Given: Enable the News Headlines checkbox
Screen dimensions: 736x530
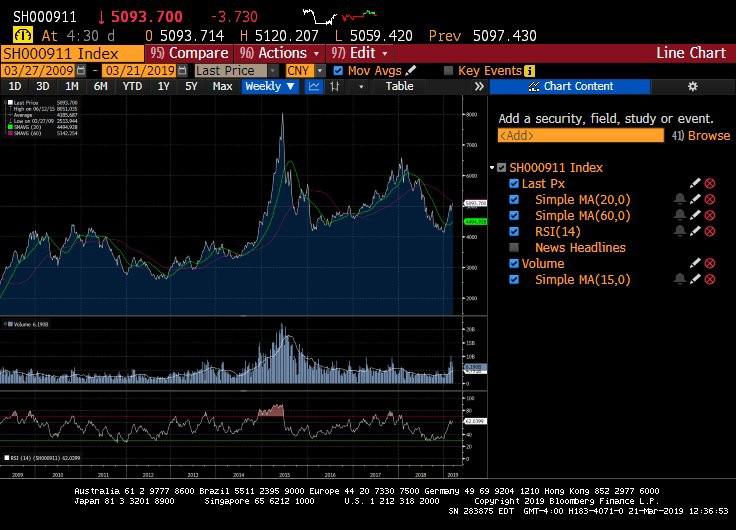Looking at the screenshot, I should click(514, 247).
